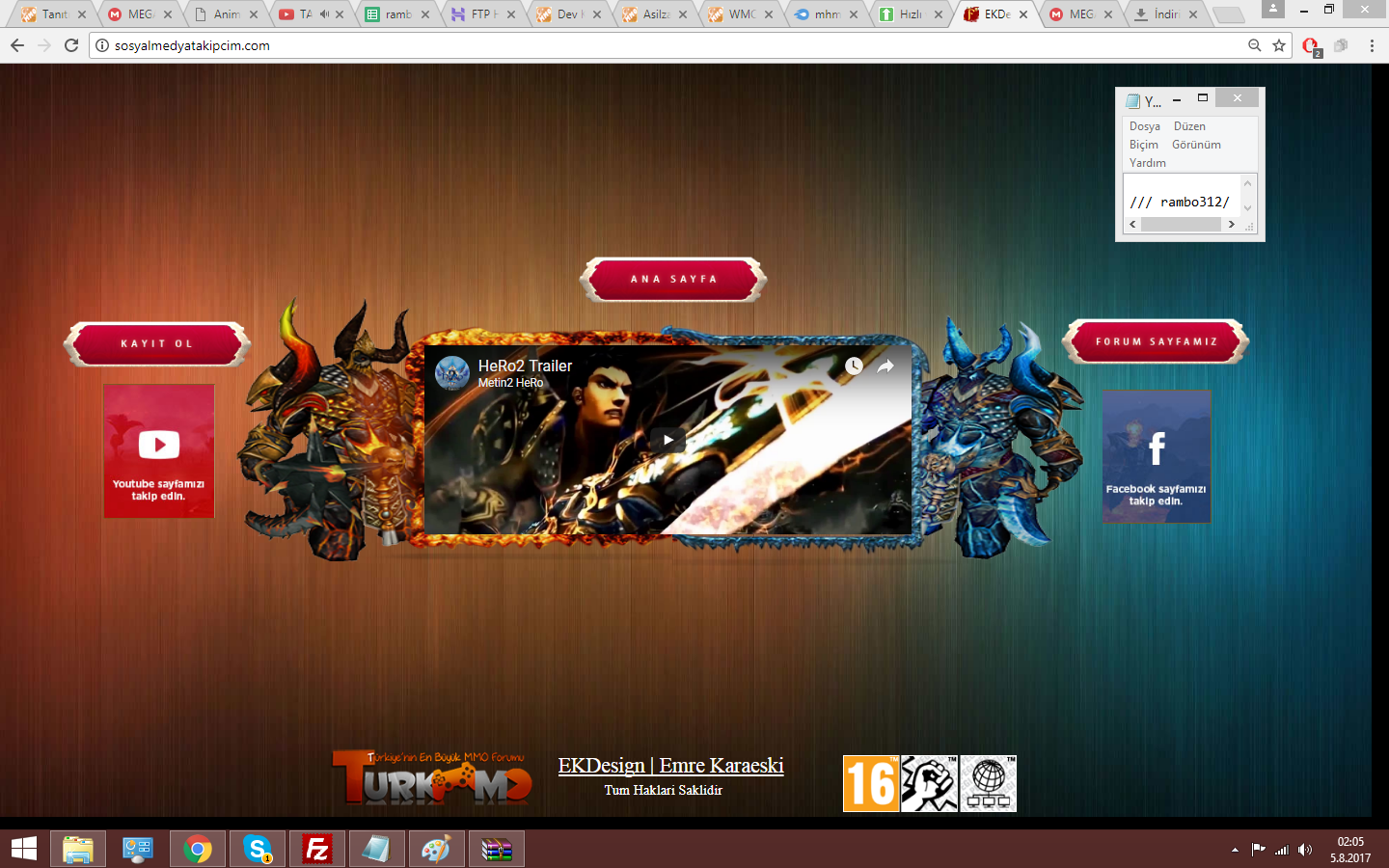Follow the EKDesign | Emre Karaeski link
The height and width of the screenshot is (868, 1389).
tap(670, 766)
